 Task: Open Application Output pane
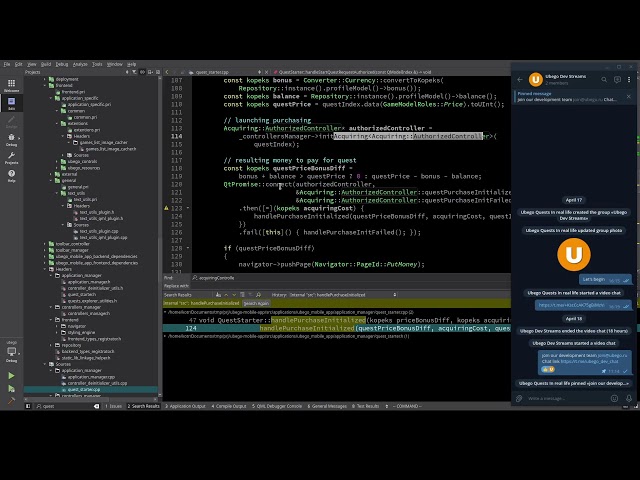click(x=185, y=406)
